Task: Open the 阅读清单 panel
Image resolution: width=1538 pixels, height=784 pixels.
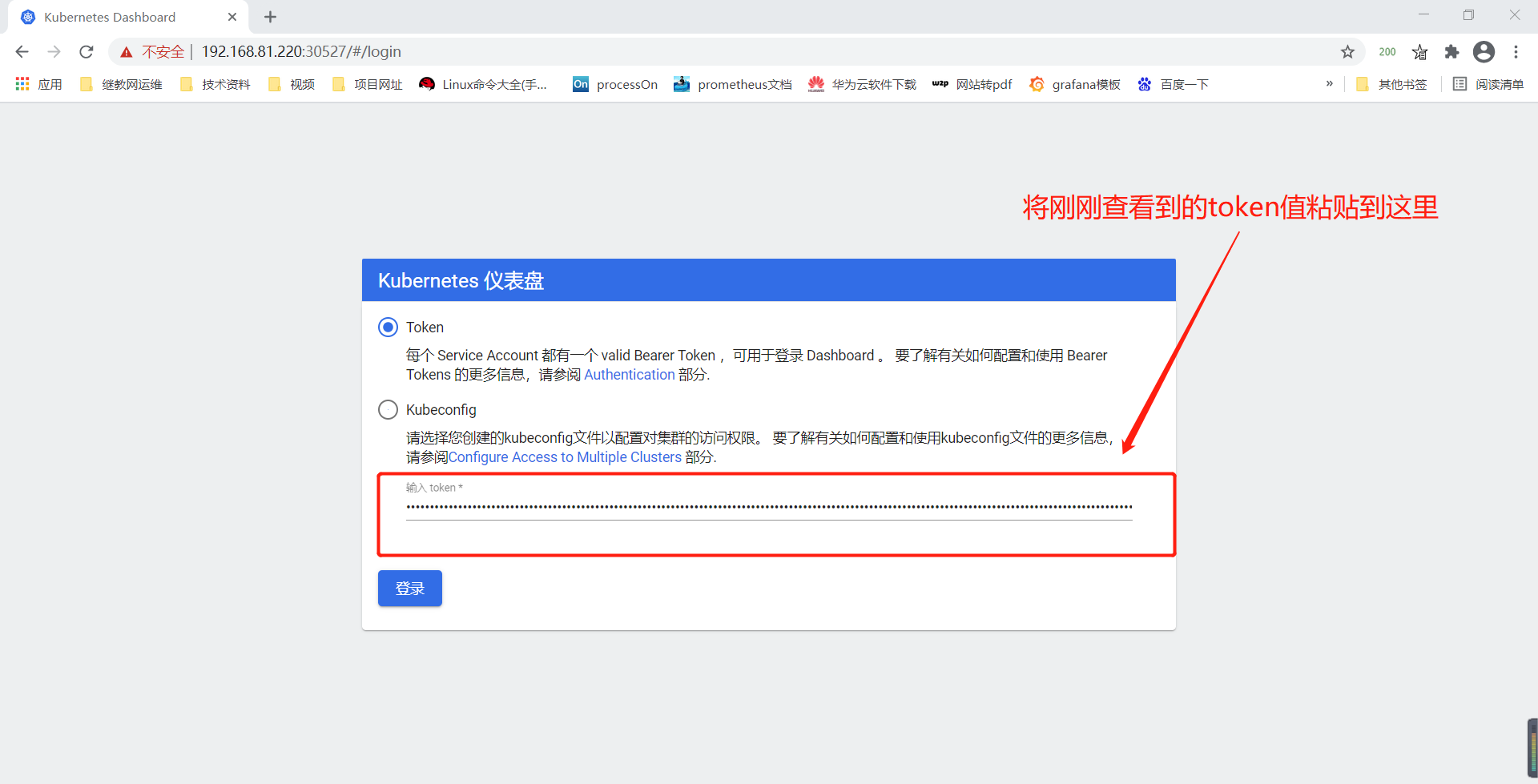Action: click(x=1488, y=84)
